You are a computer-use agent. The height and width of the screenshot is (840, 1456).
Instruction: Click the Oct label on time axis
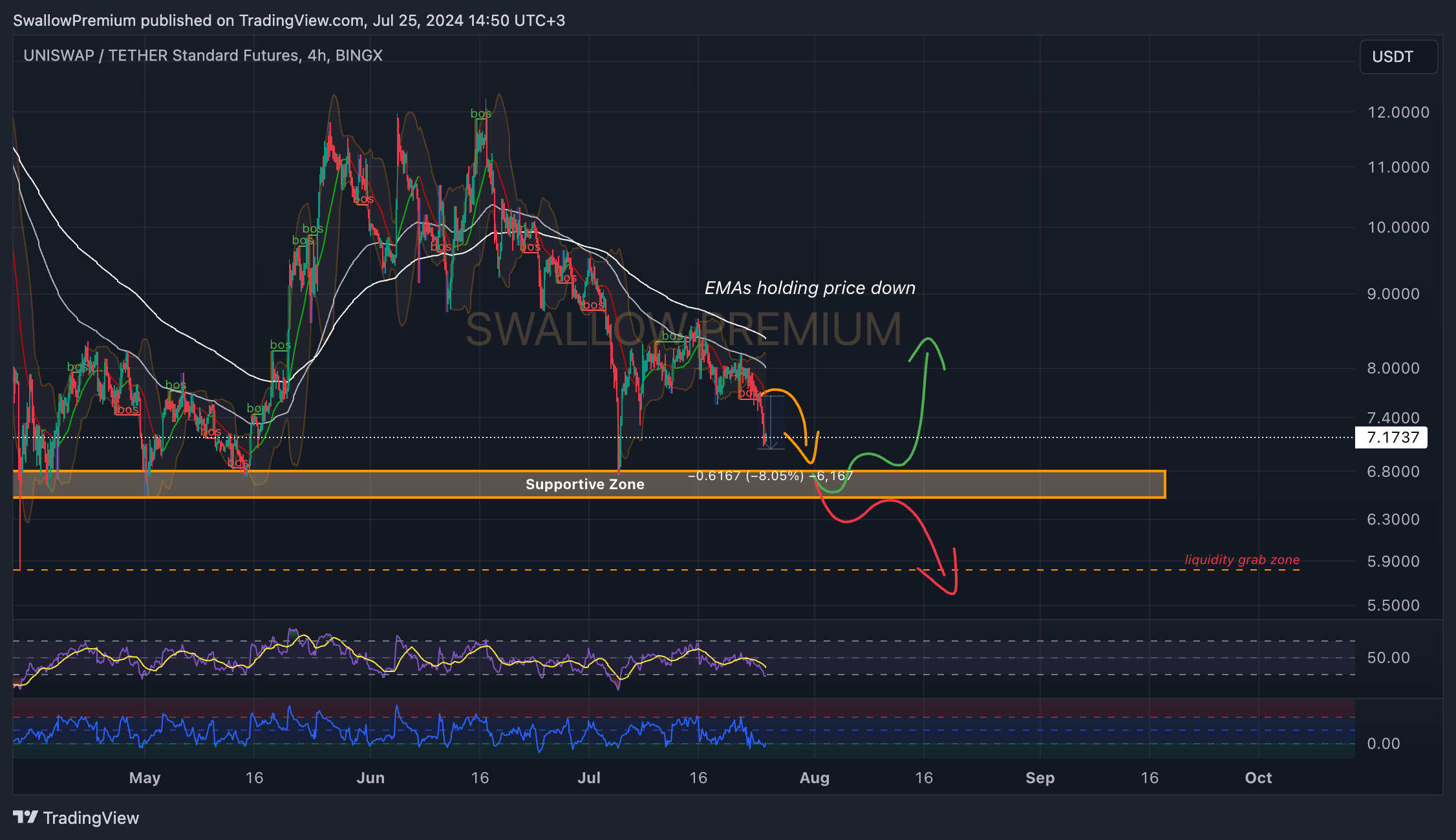click(1258, 778)
